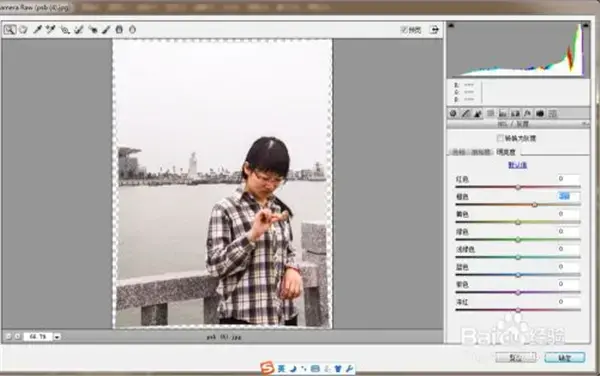The height and width of the screenshot is (376, 600).
Task: Toggle the Sogou 英 language mode
Action: 282,369
